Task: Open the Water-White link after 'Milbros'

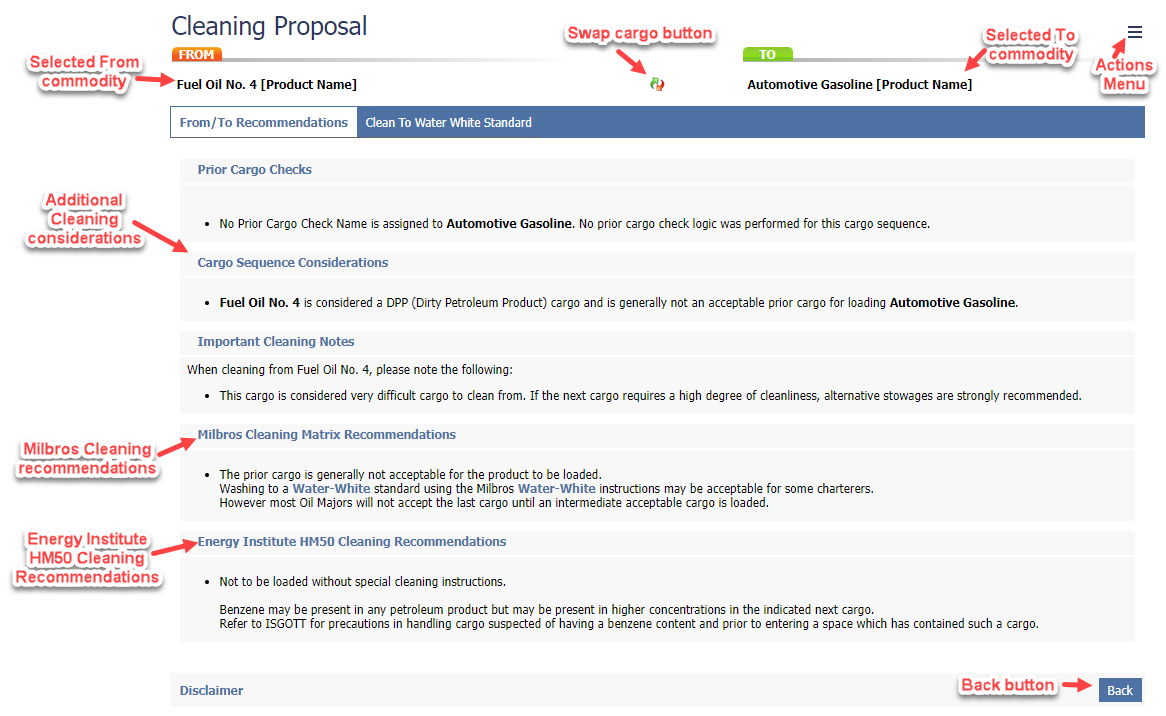Action: tap(556, 489)
